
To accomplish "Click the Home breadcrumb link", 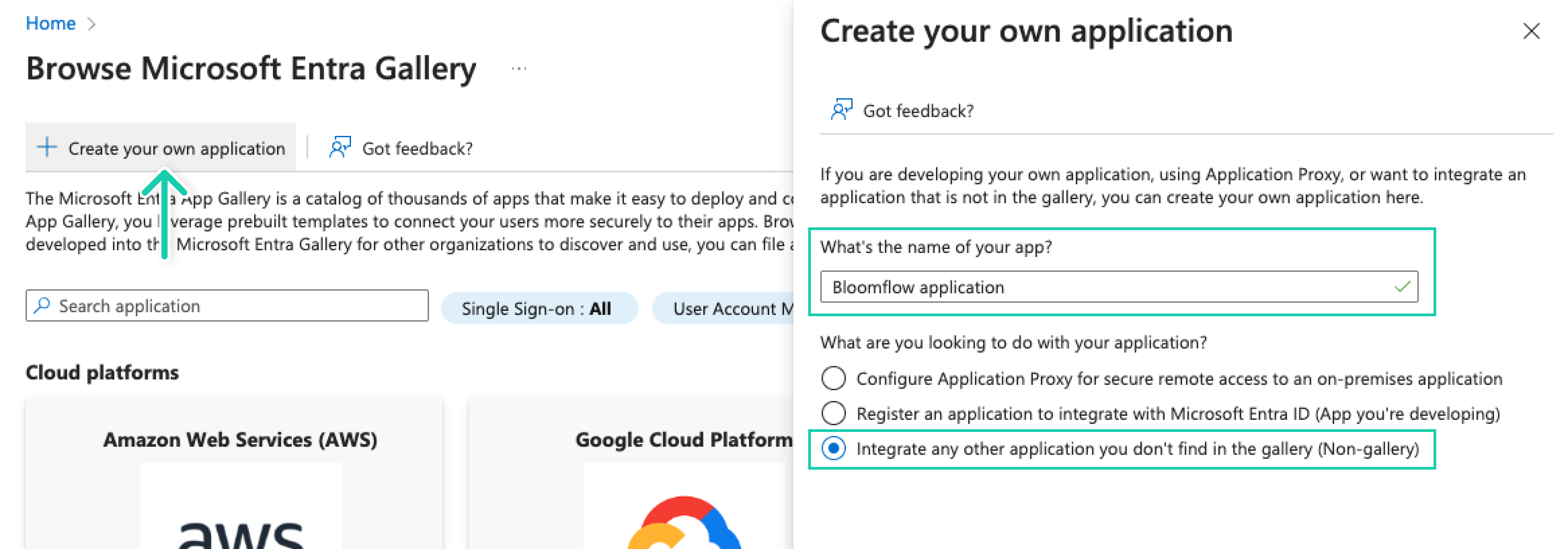I will (x=50, y=23).
